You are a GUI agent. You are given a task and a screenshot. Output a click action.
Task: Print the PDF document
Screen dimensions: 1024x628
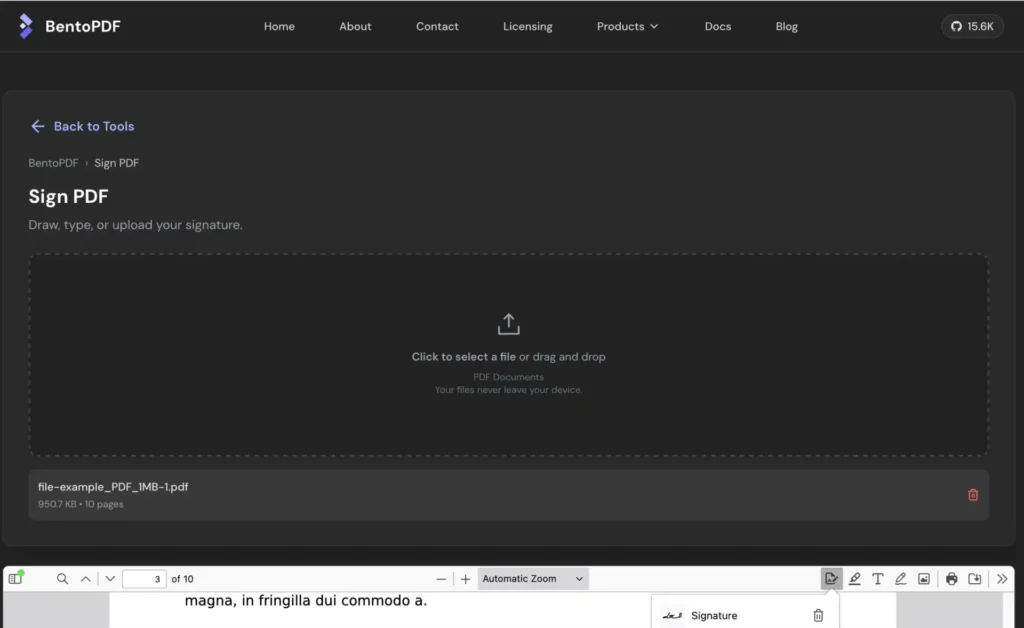click(952, 578)
